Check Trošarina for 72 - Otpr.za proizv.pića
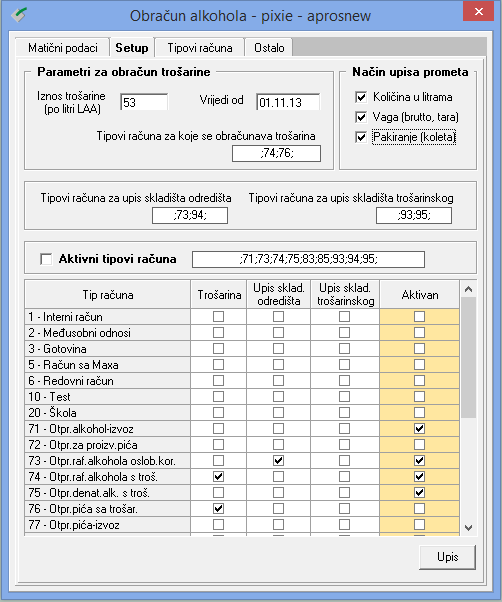 218,445
